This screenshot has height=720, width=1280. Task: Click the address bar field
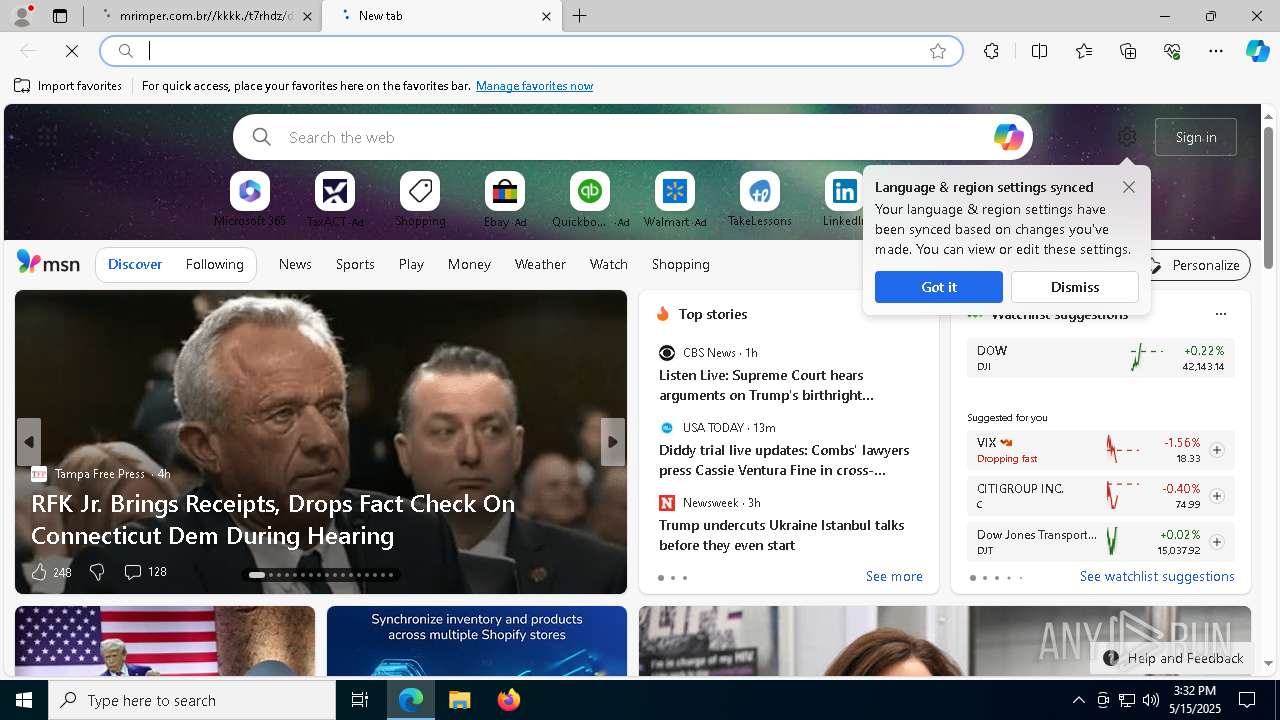point(532,51)
